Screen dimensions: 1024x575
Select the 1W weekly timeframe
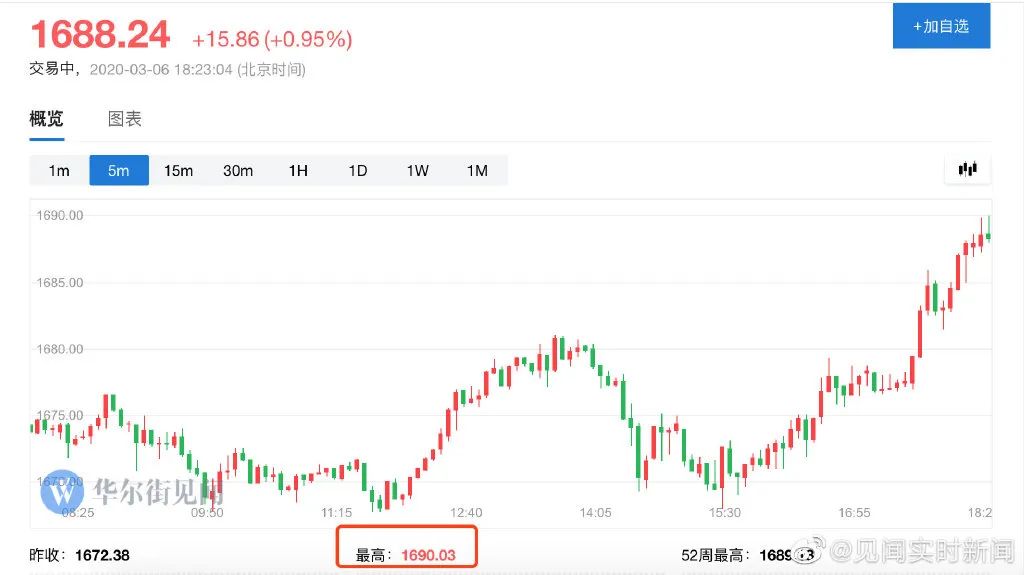tap(417, 171)
